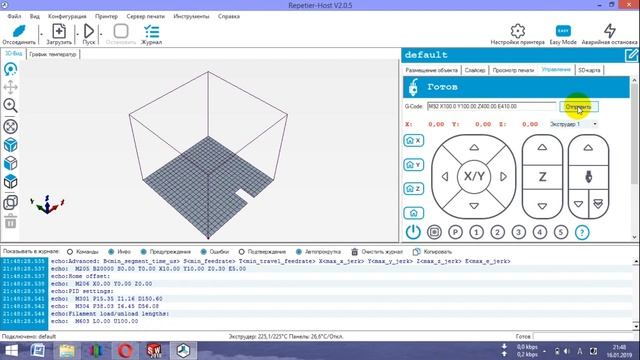Image resolution: width=640 pixels, height=360 pixels.
Task: Switch to Размещение объекта tab
Action: point(431,70)
